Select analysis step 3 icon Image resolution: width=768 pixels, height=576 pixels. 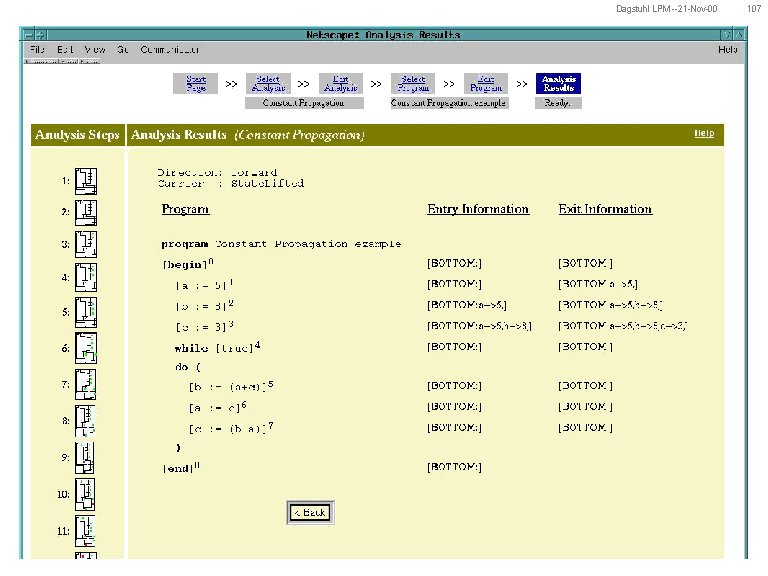86,244
